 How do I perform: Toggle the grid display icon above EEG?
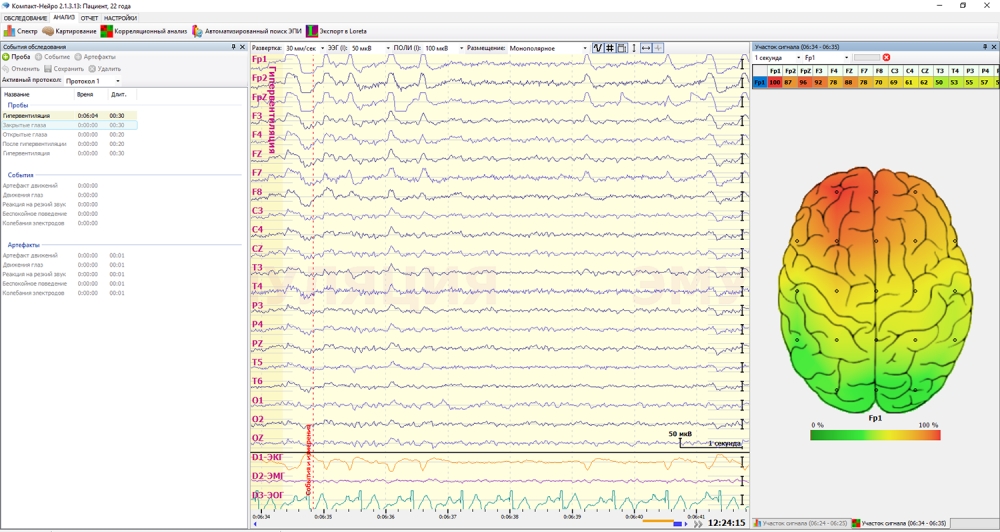click(610, 48)
